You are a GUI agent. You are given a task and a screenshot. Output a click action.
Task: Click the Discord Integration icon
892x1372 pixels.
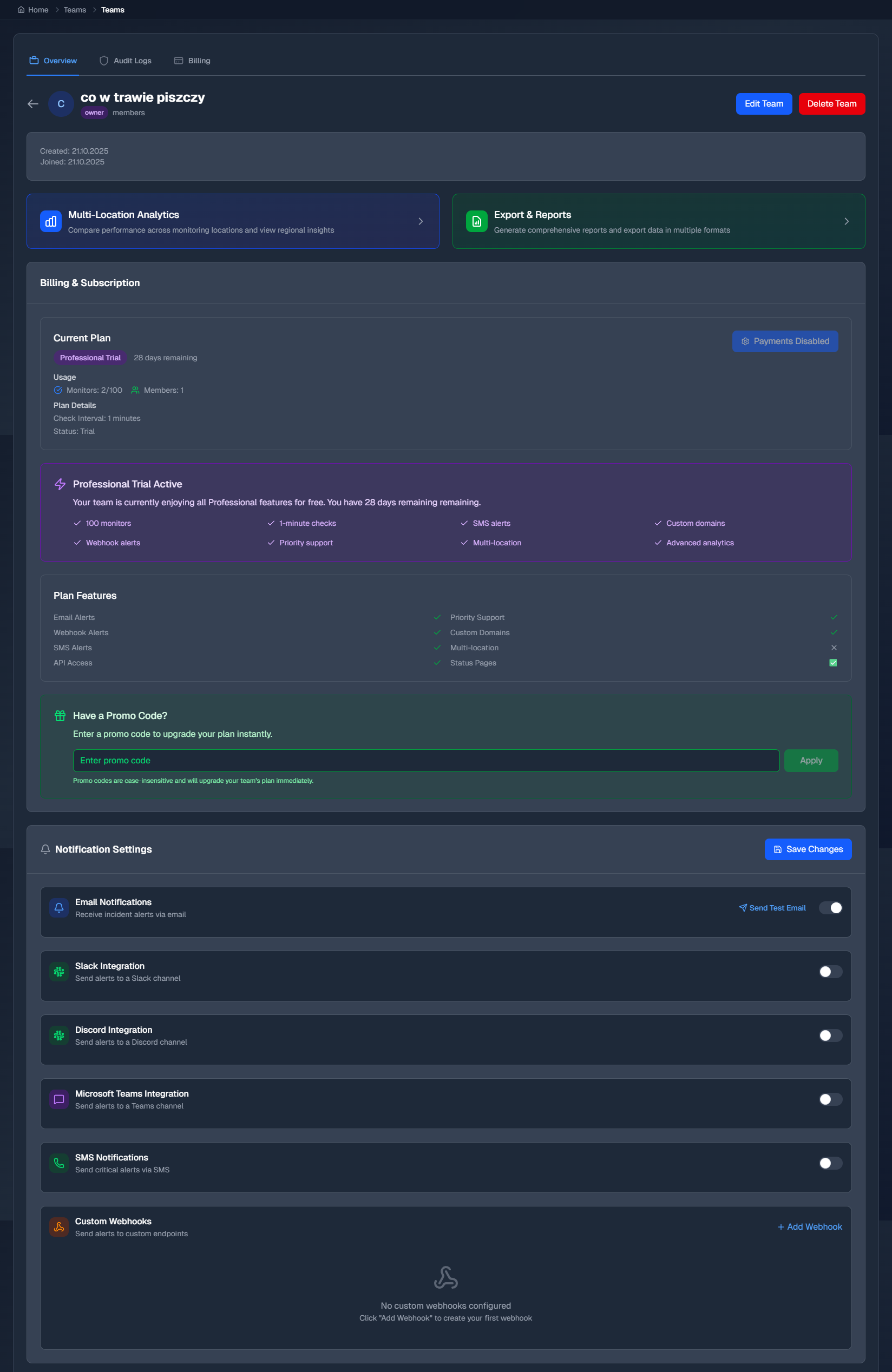pyautogui.click(x=59, y=1036)
